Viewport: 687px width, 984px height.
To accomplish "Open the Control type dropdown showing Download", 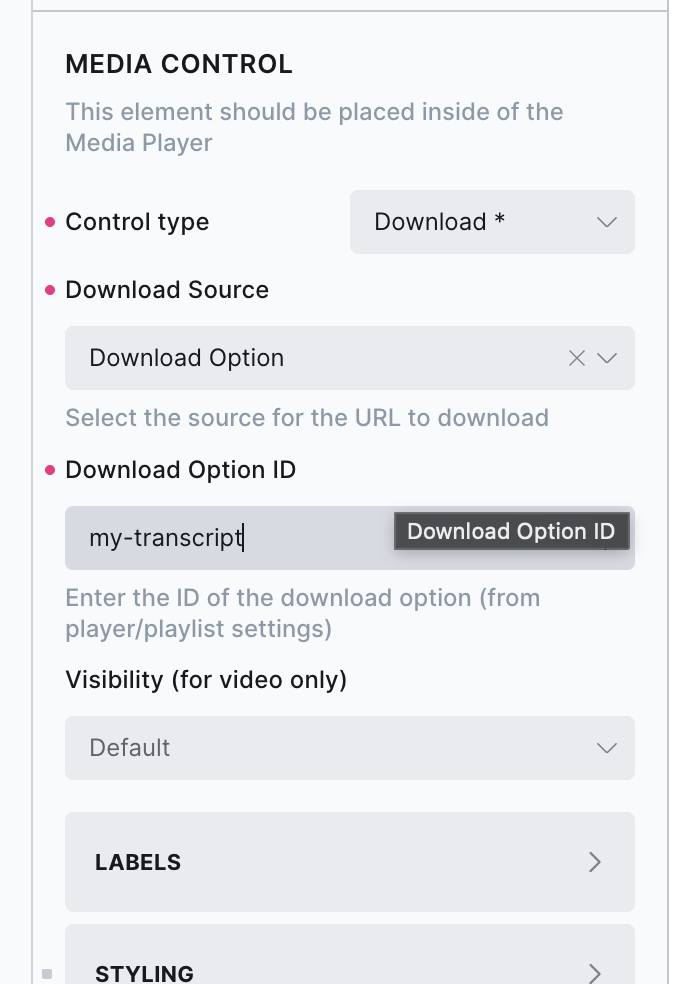I will click(491, 222).
